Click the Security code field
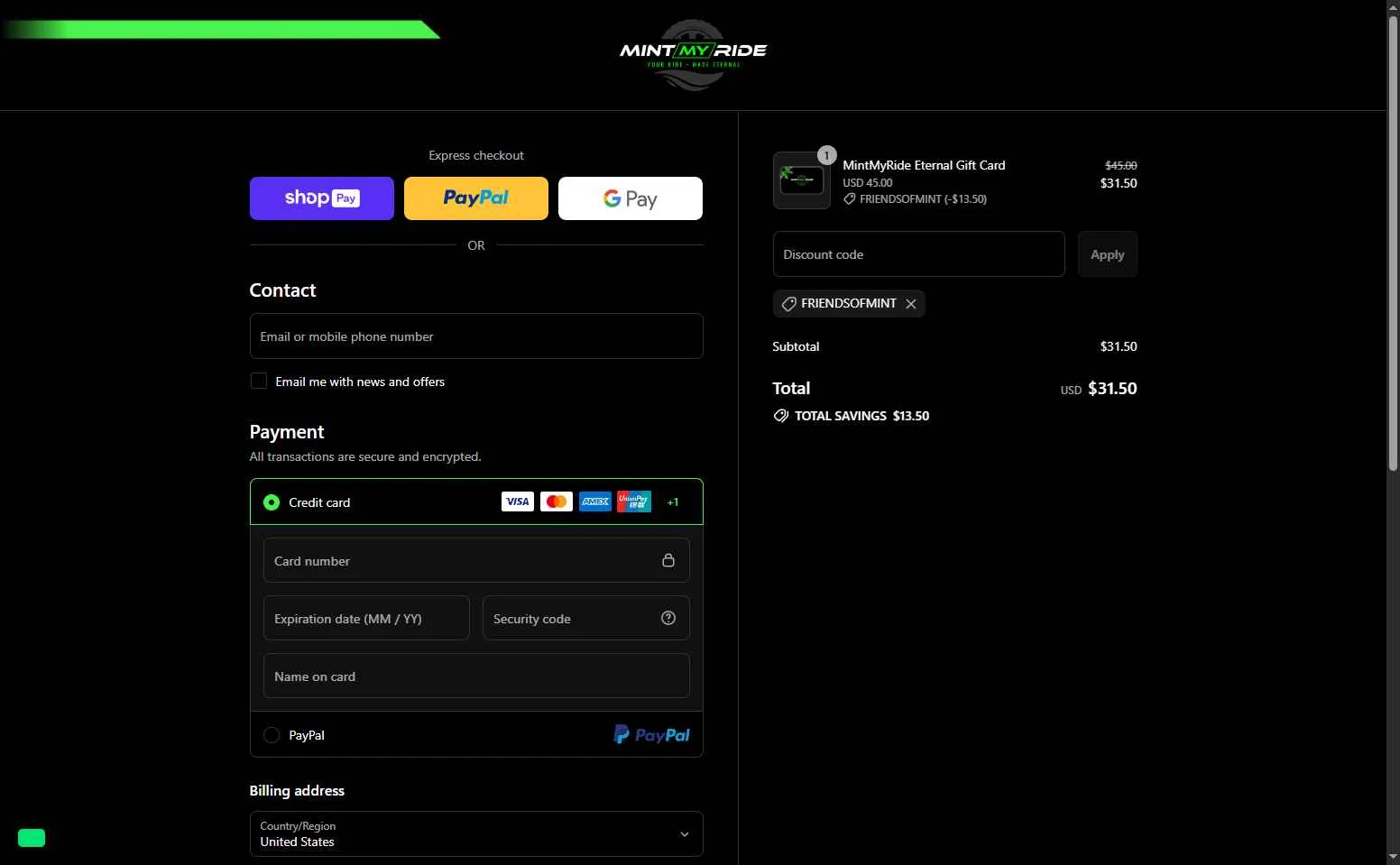 coord(586,618)
